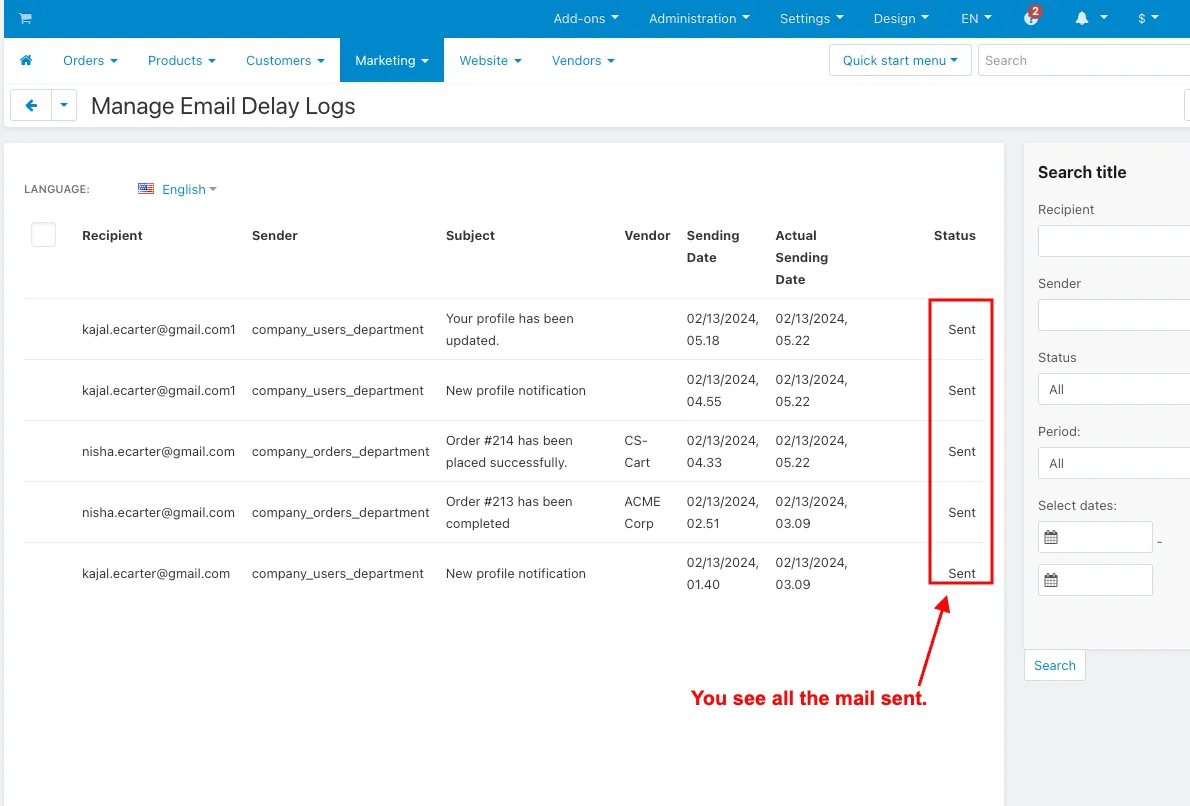Click the Subject column header
Viewport: 1190px width, 806px height.
pos(470,235)
